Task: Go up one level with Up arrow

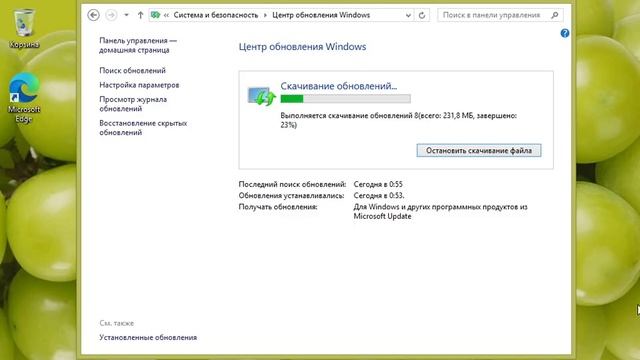Action: (140, 15)
